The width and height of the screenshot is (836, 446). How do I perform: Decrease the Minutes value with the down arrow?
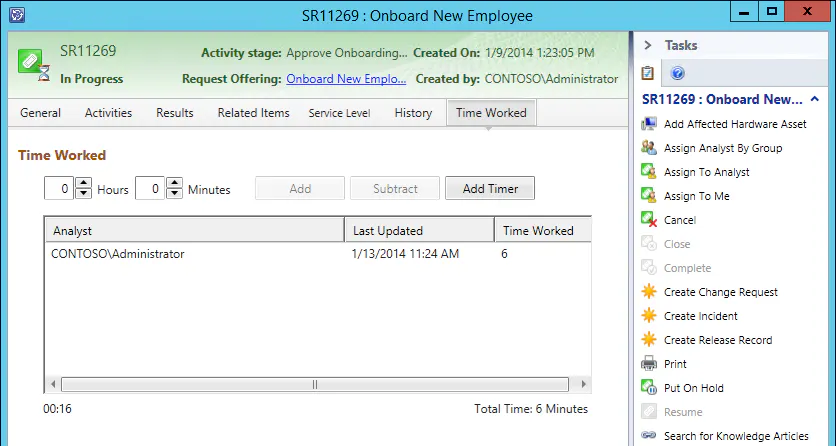(x=174, y=193)
